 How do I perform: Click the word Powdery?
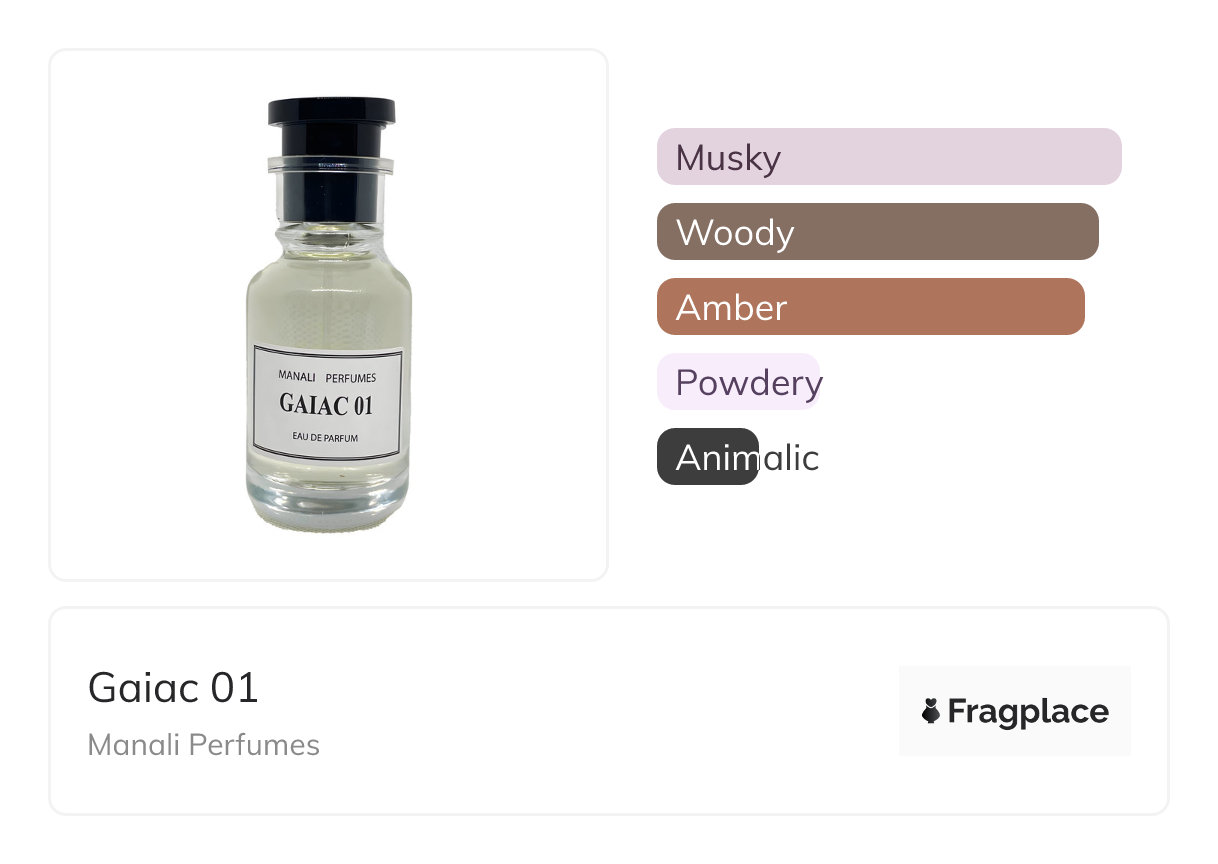pyautogui.click(x=749, y=383)
